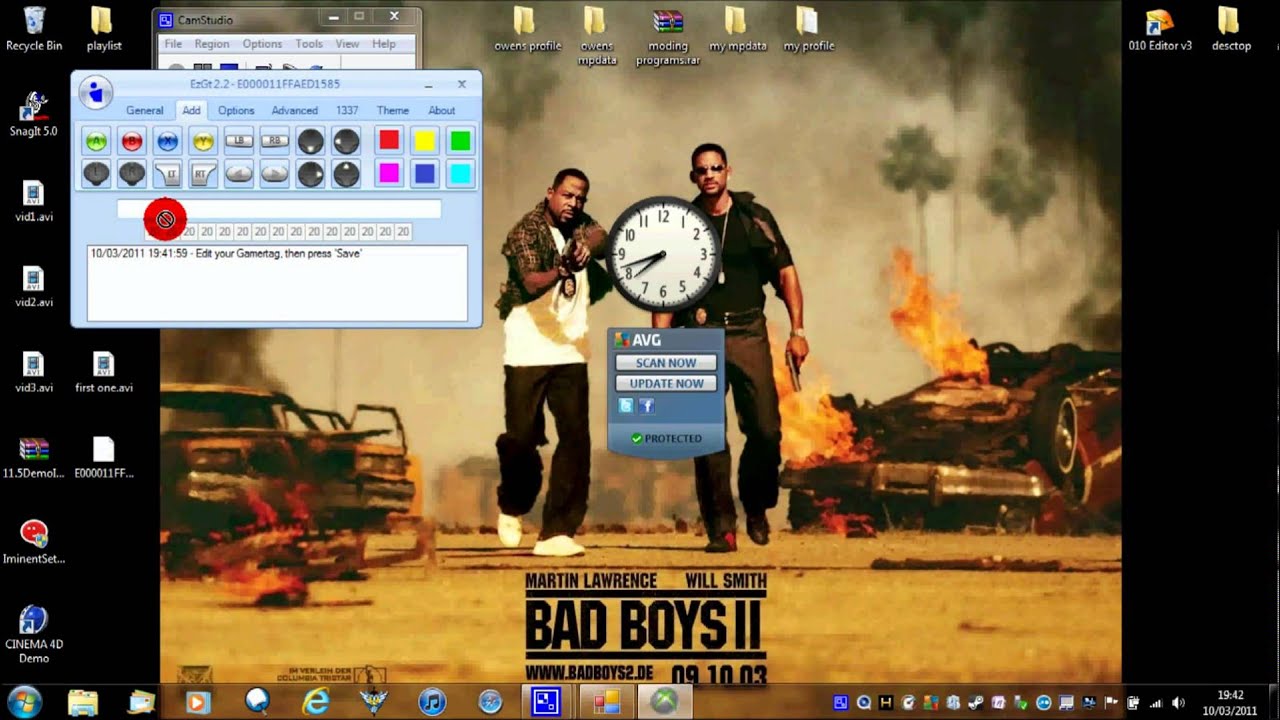This screenshot has width=1280, height=720.
Task: Insert the RB bumper glyph
Action: pos(275,141)
